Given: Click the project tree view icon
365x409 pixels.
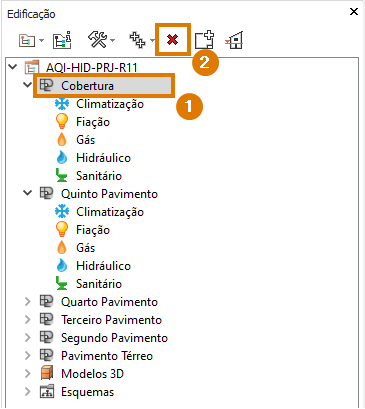Looking at the screenshot, I should tap(27, 41).
